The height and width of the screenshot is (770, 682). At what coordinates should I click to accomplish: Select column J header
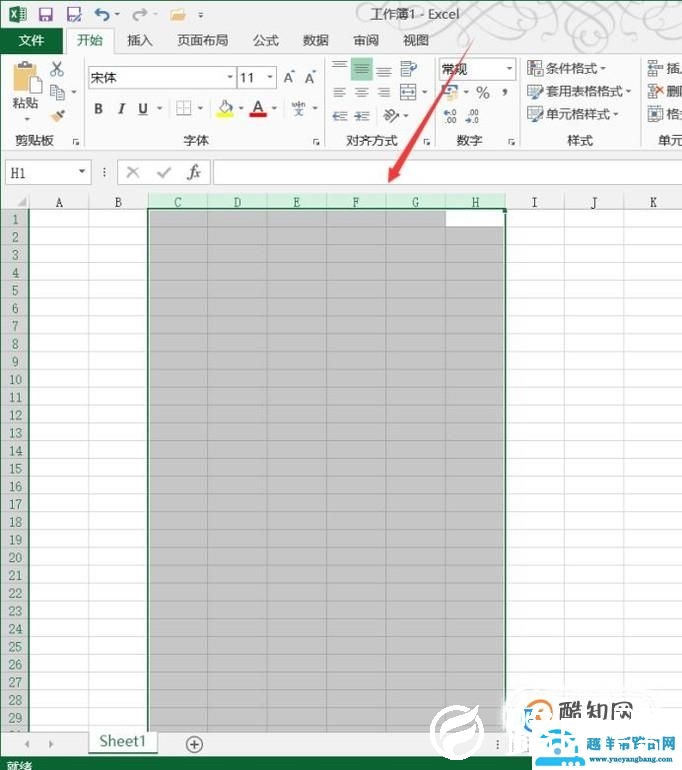point(594,202)
